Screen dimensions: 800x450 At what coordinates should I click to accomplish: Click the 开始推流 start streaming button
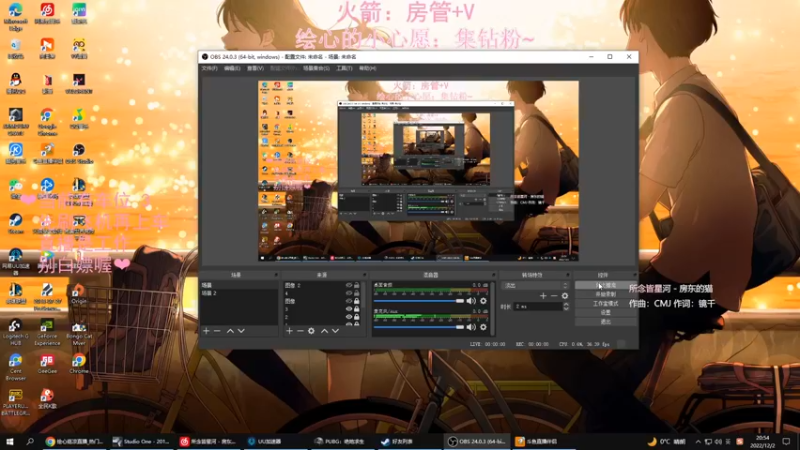pyautogui.click(x=606, y=285)
